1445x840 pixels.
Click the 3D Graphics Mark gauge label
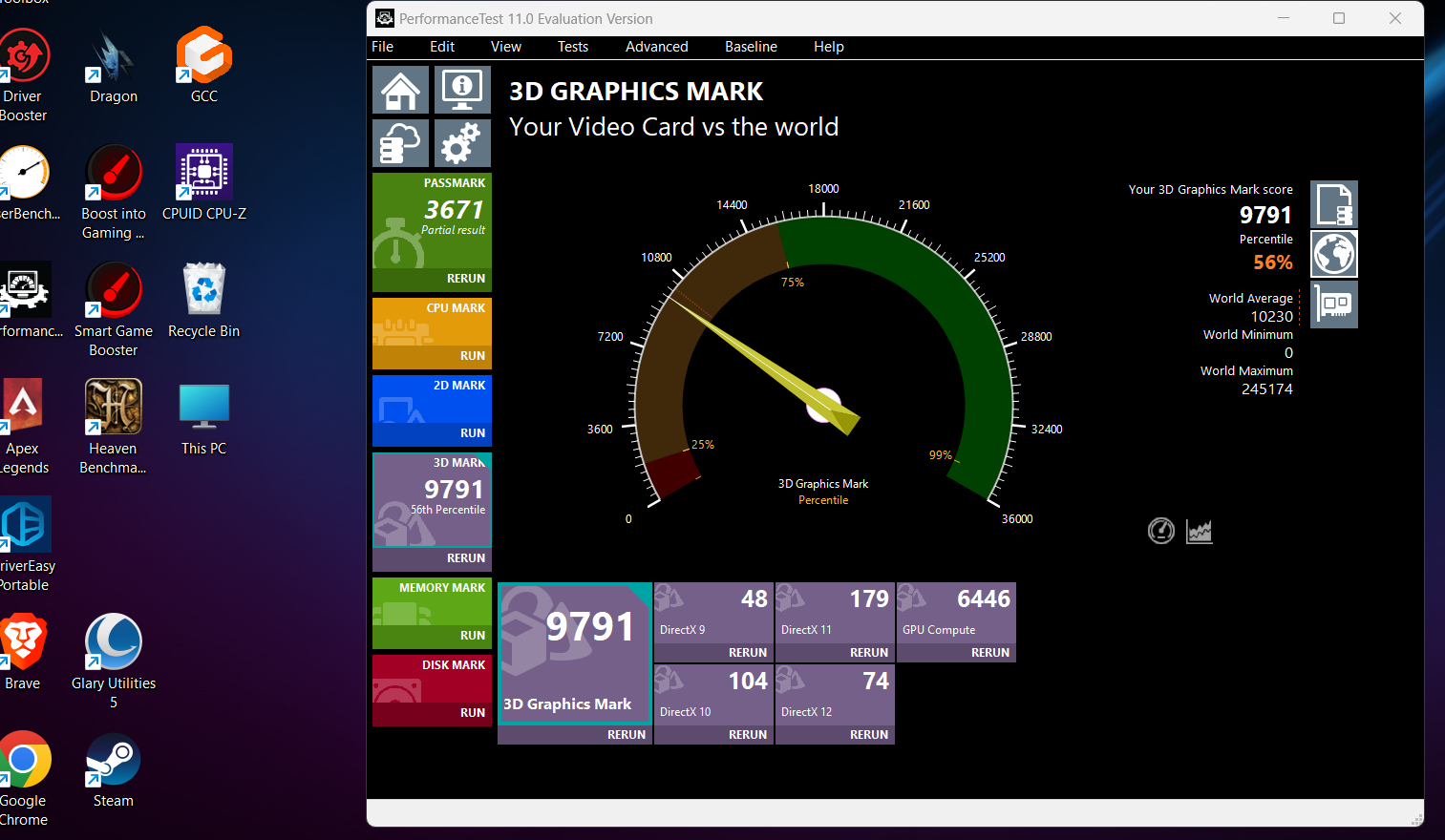(823, 484)
